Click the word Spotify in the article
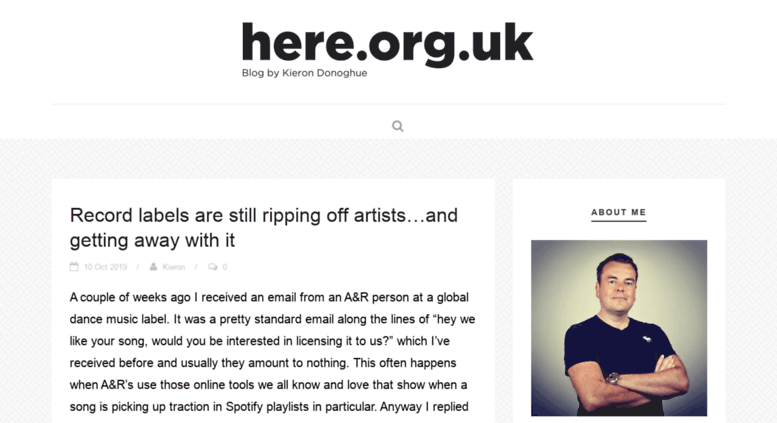This screenshot has height=423, width=777. [x=244, y=407]
